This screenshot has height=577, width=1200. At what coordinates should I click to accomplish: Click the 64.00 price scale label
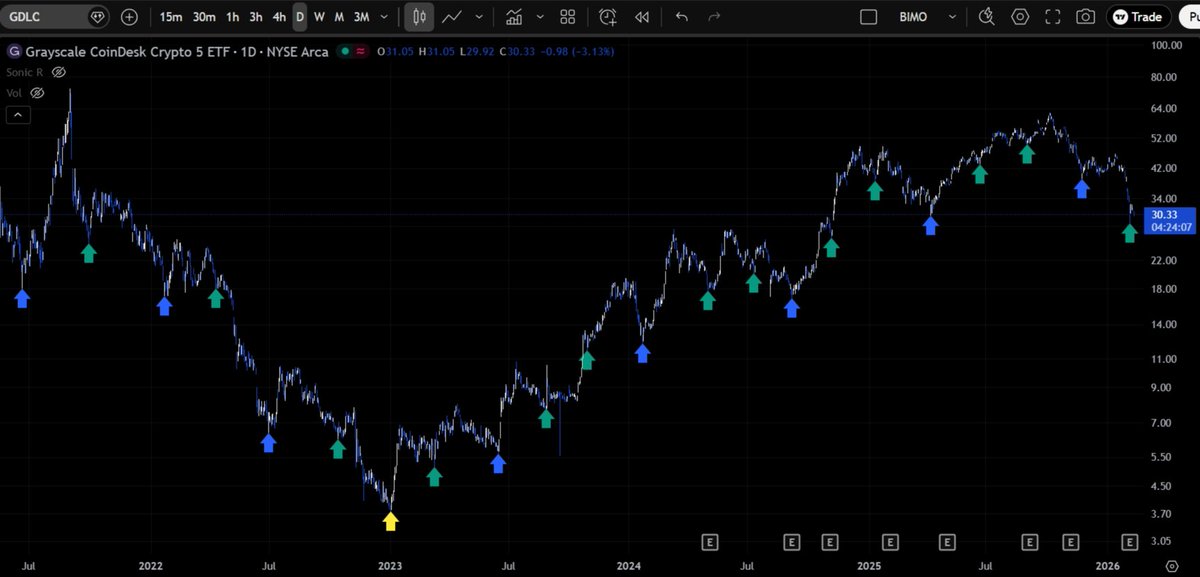coord(1166,108)
